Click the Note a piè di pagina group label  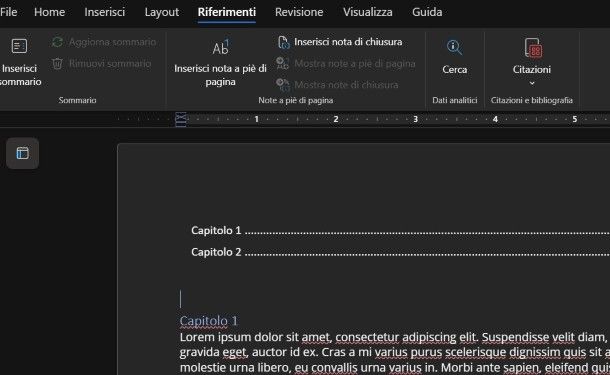coord(296,100)
